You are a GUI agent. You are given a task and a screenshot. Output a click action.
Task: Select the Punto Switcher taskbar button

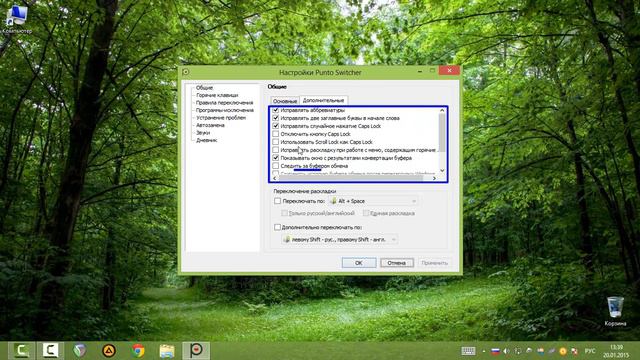(x=196, y=351)
